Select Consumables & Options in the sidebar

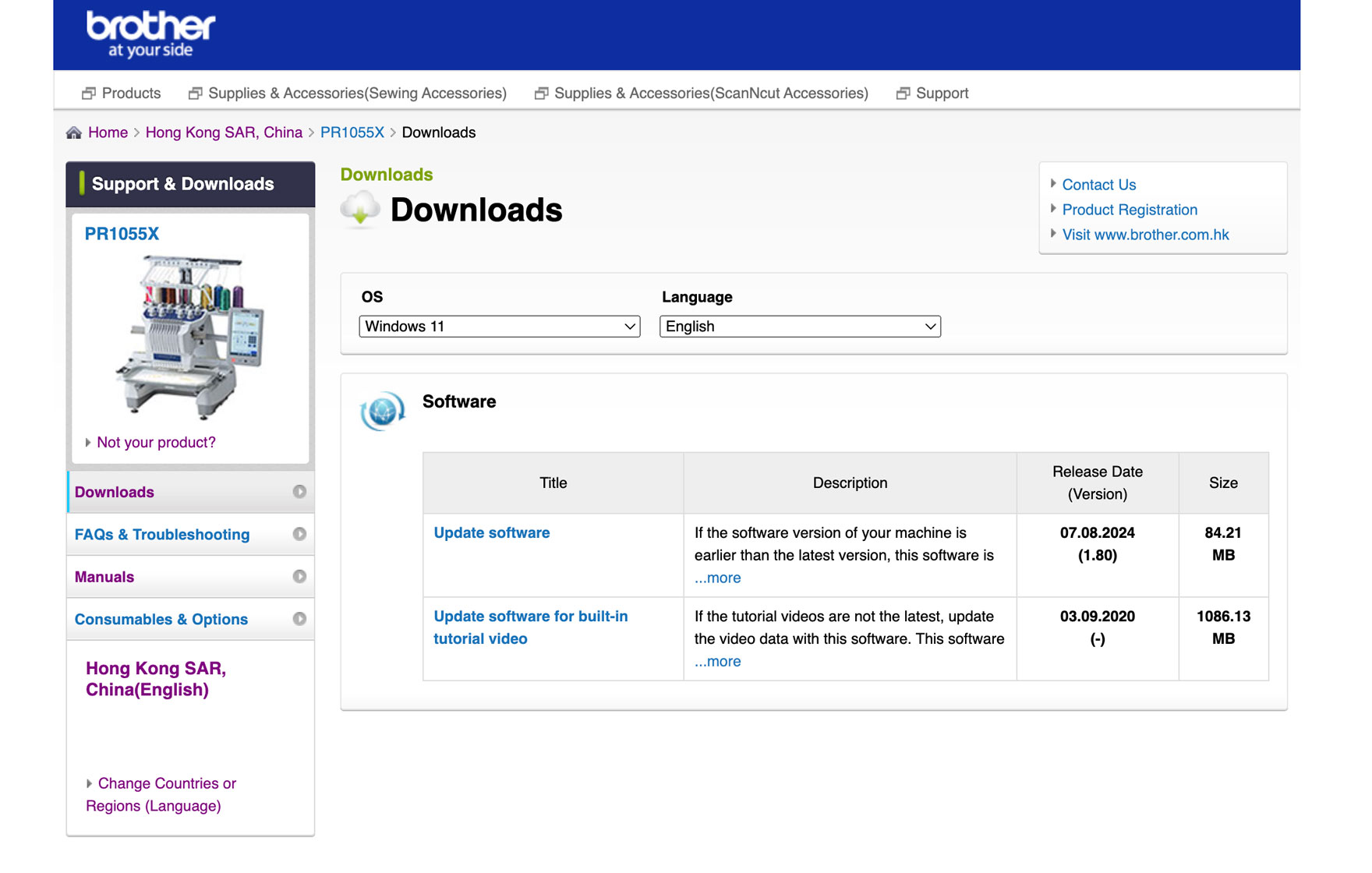tap(191, 619)
